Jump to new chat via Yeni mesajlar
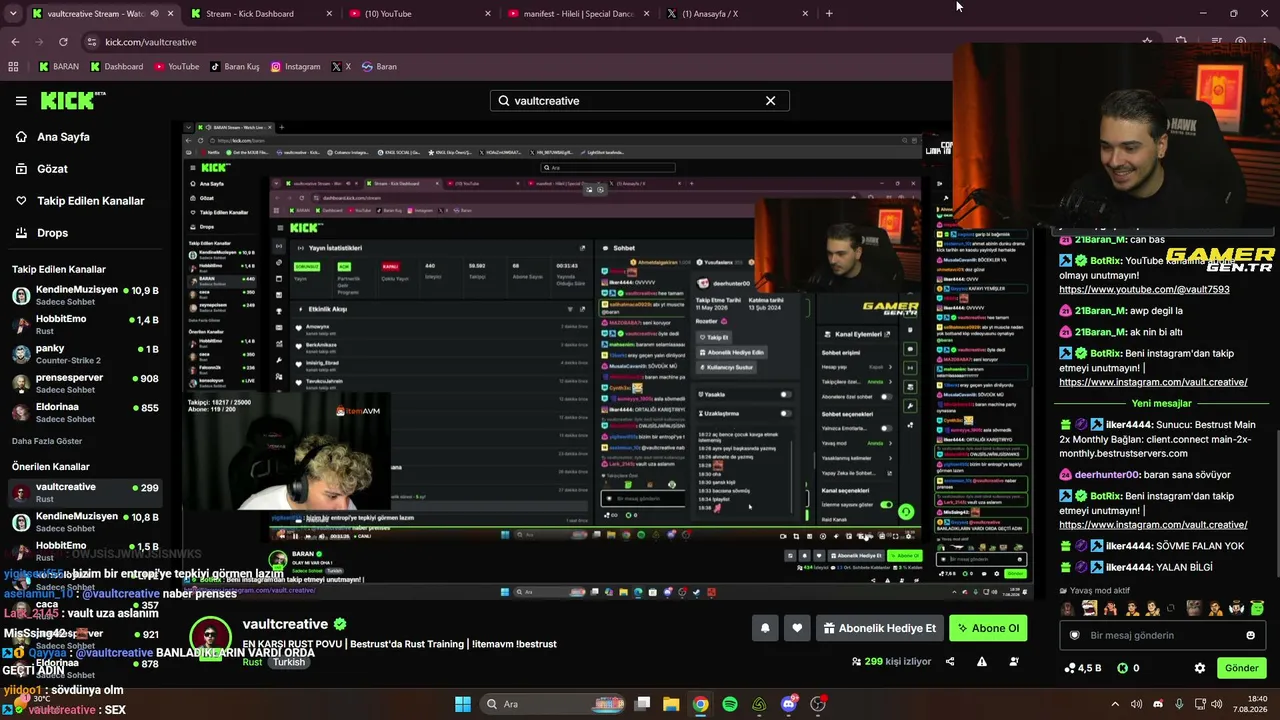This screenshot has height=720, width=1280. (x=1161, y=403)
